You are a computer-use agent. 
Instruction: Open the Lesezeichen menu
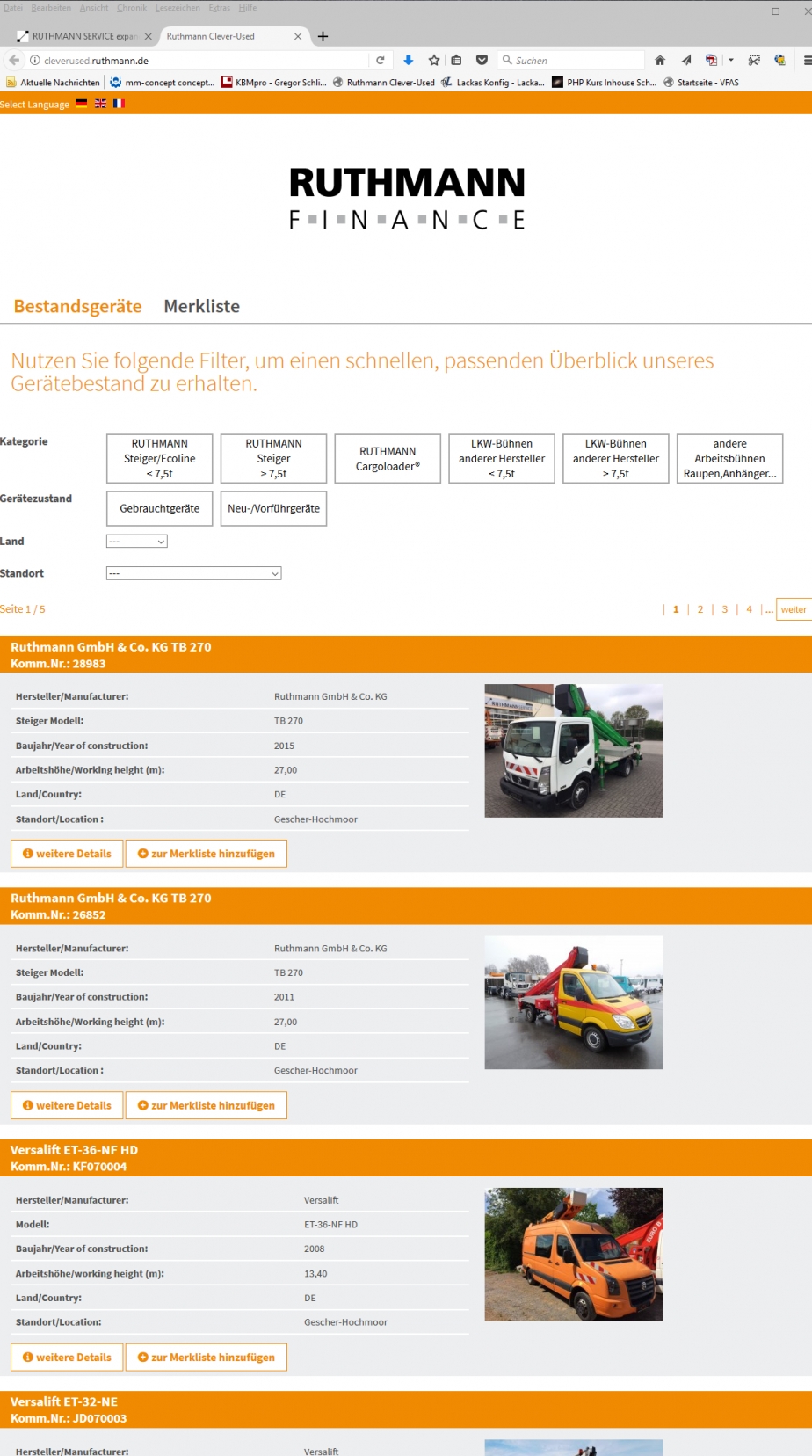tap(178, 7)
